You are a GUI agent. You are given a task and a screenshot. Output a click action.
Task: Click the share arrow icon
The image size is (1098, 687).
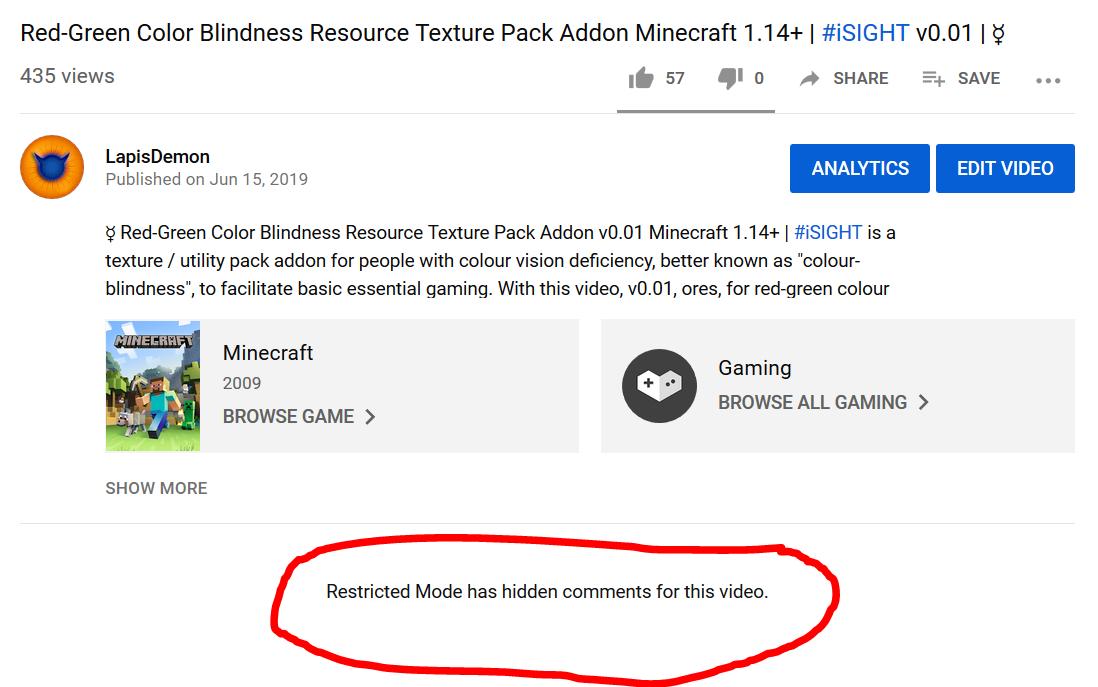(809, 78)
